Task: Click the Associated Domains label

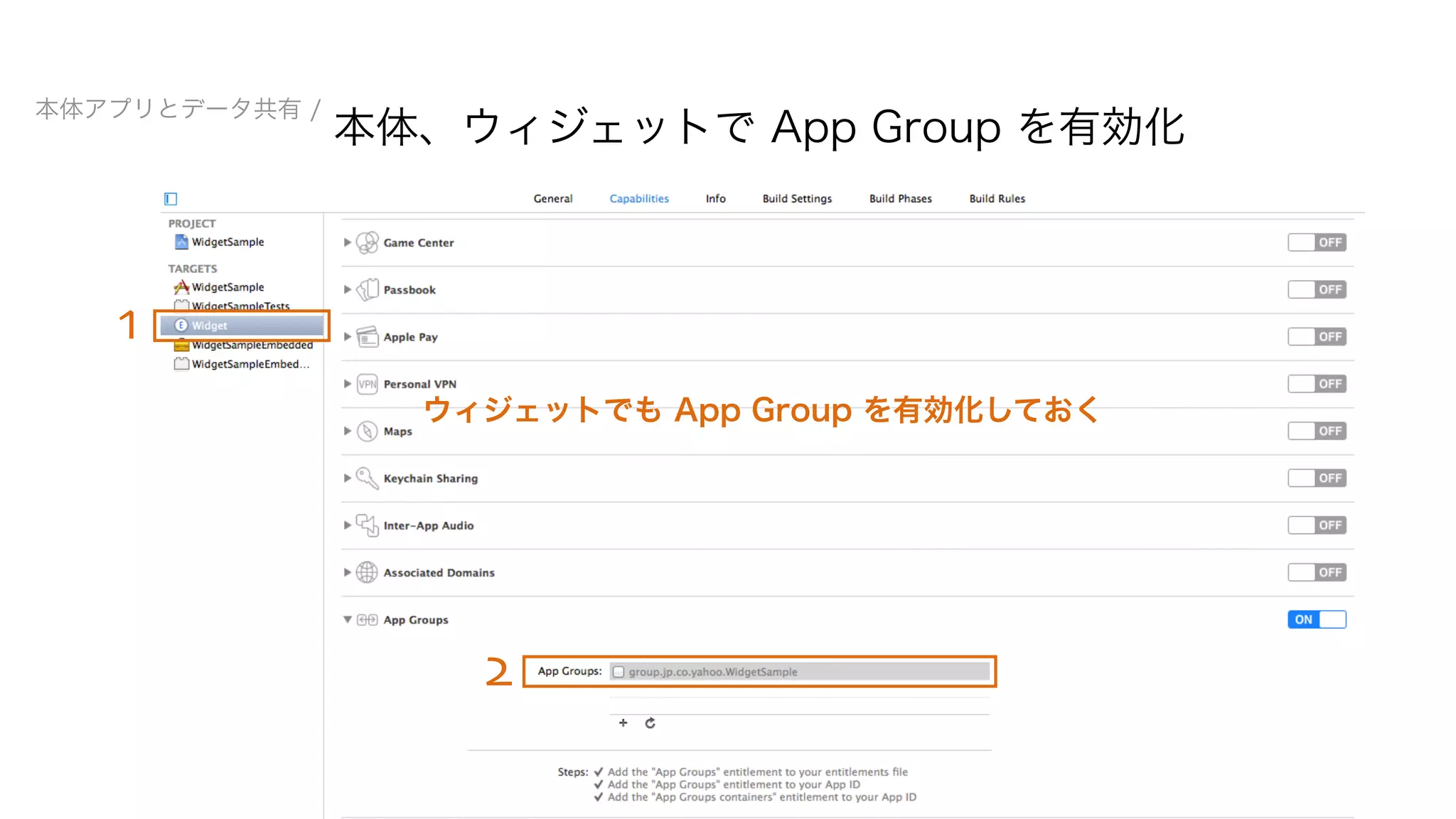Action: click(439, 572)
